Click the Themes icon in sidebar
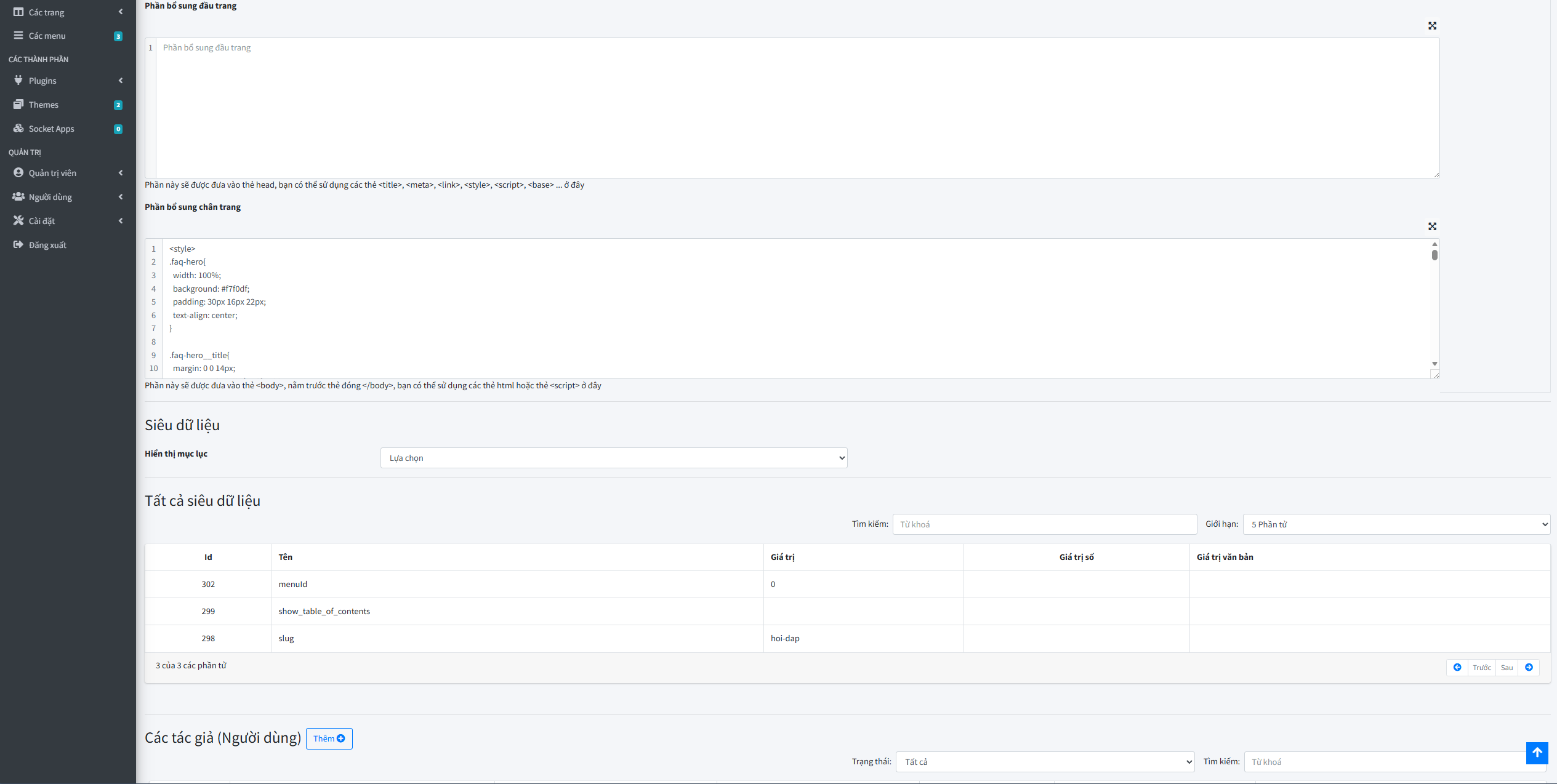1557x784 pixels. 18,105
